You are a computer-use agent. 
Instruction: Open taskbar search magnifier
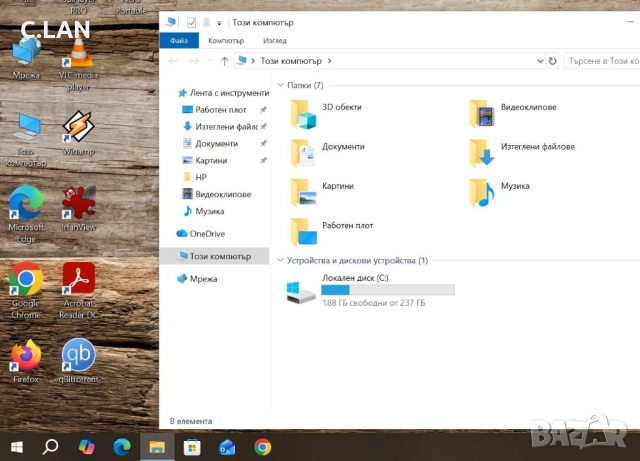51,447
